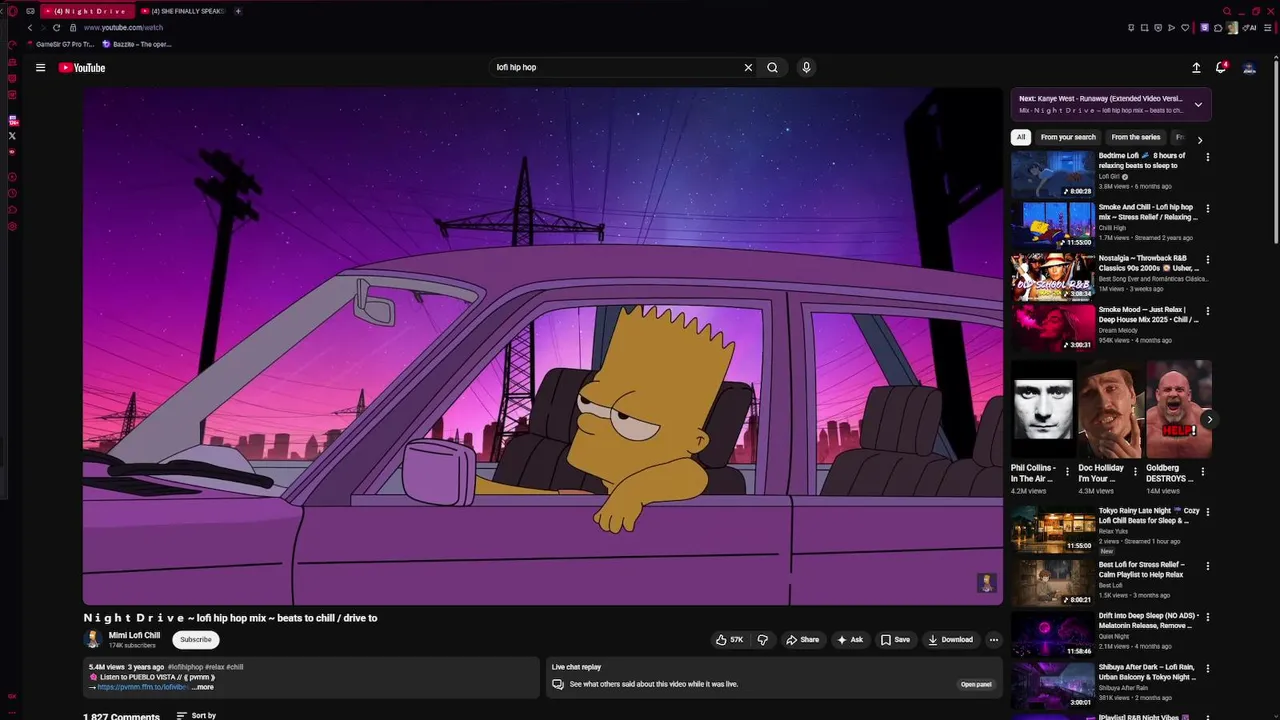Go back with browser back arrow
The image size is (1280, 720).
(30, 28)
